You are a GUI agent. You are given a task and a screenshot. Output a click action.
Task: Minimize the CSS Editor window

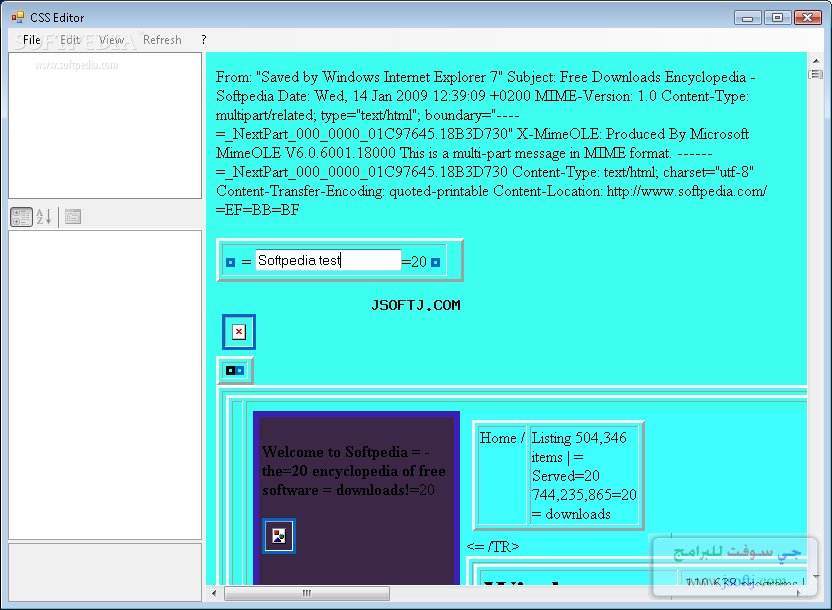pyautogui.click(x=748, y=18)
